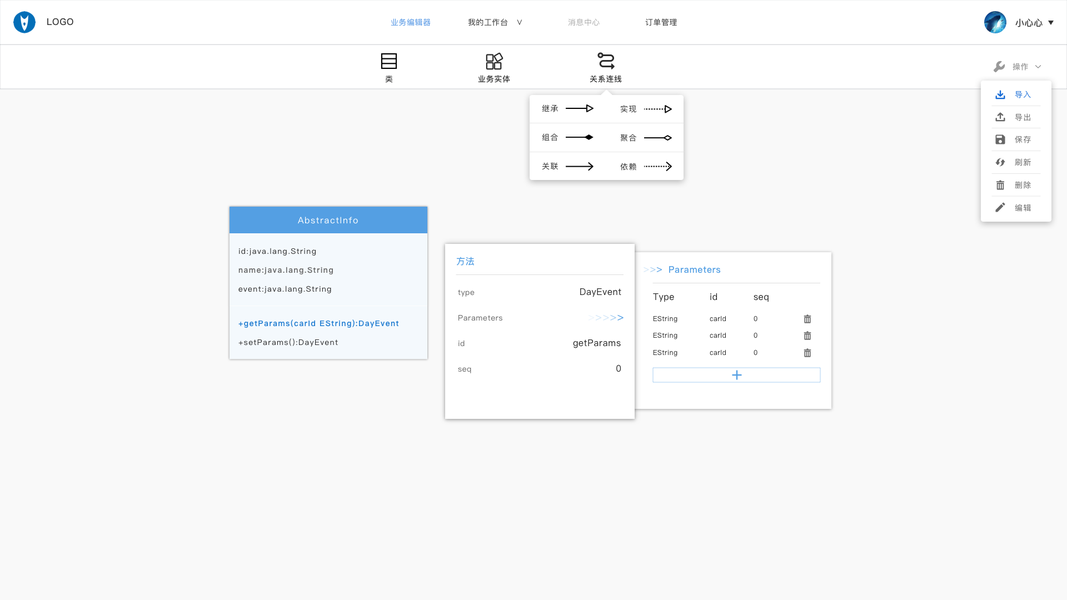The height and width of the screenshot is (600, 1067).
Task: Click the seq column header in Parameters
Action: point(761,297)
